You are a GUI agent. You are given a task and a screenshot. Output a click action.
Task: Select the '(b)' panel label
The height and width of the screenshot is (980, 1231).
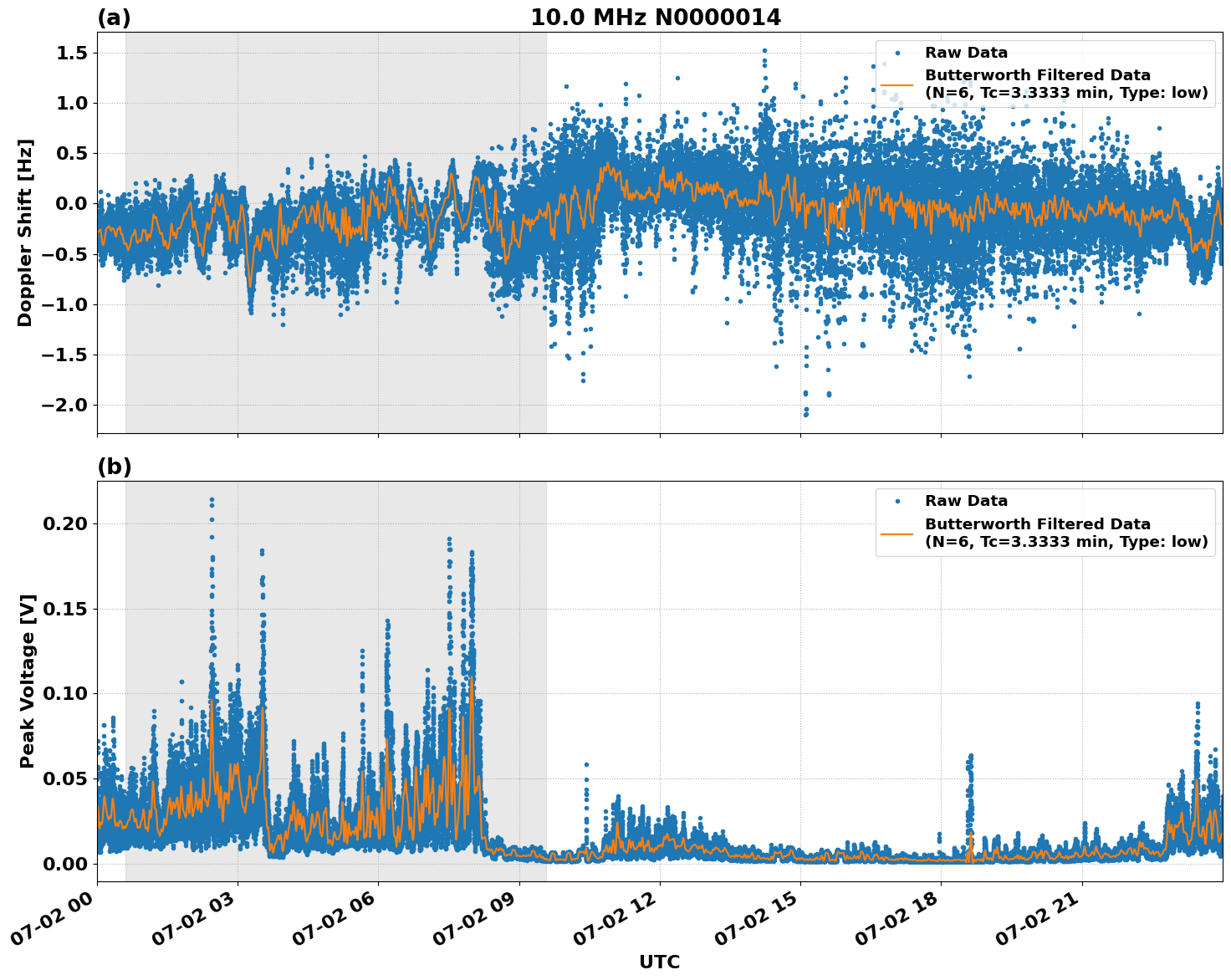(115, 467)
